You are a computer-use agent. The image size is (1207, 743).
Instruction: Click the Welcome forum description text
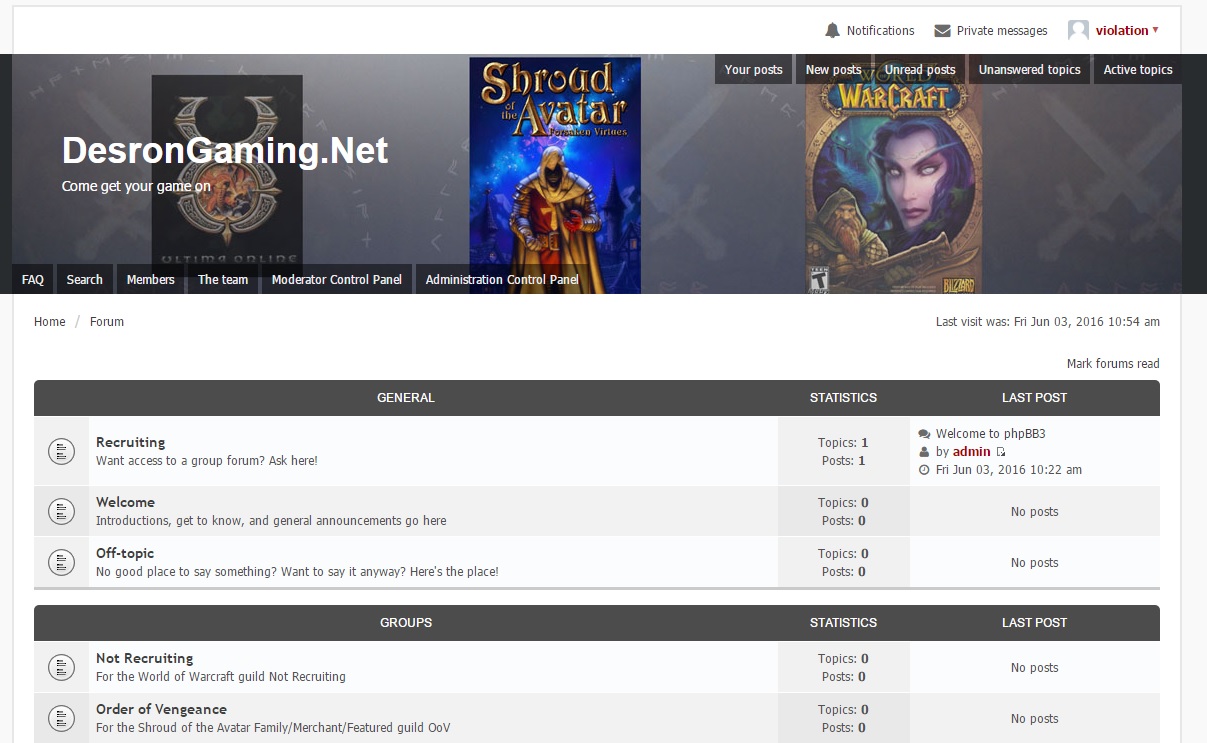click(271, 521)
